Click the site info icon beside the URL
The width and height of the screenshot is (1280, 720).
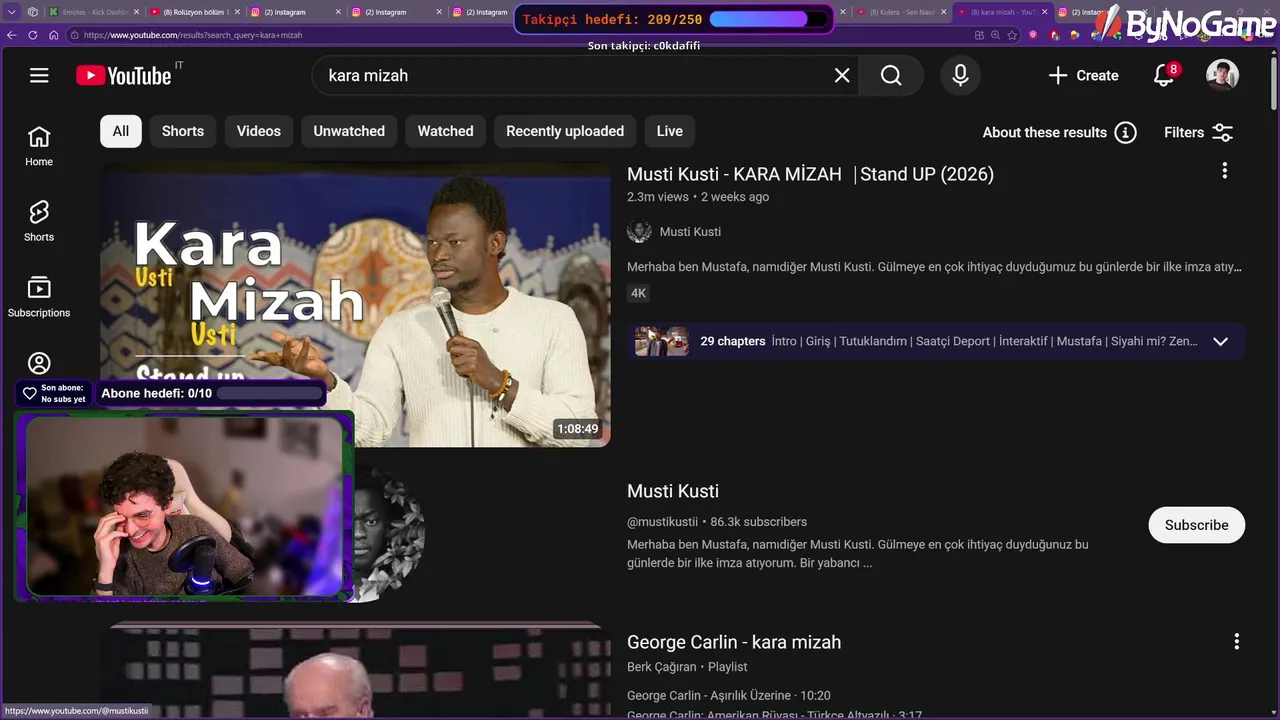[75, 35]
